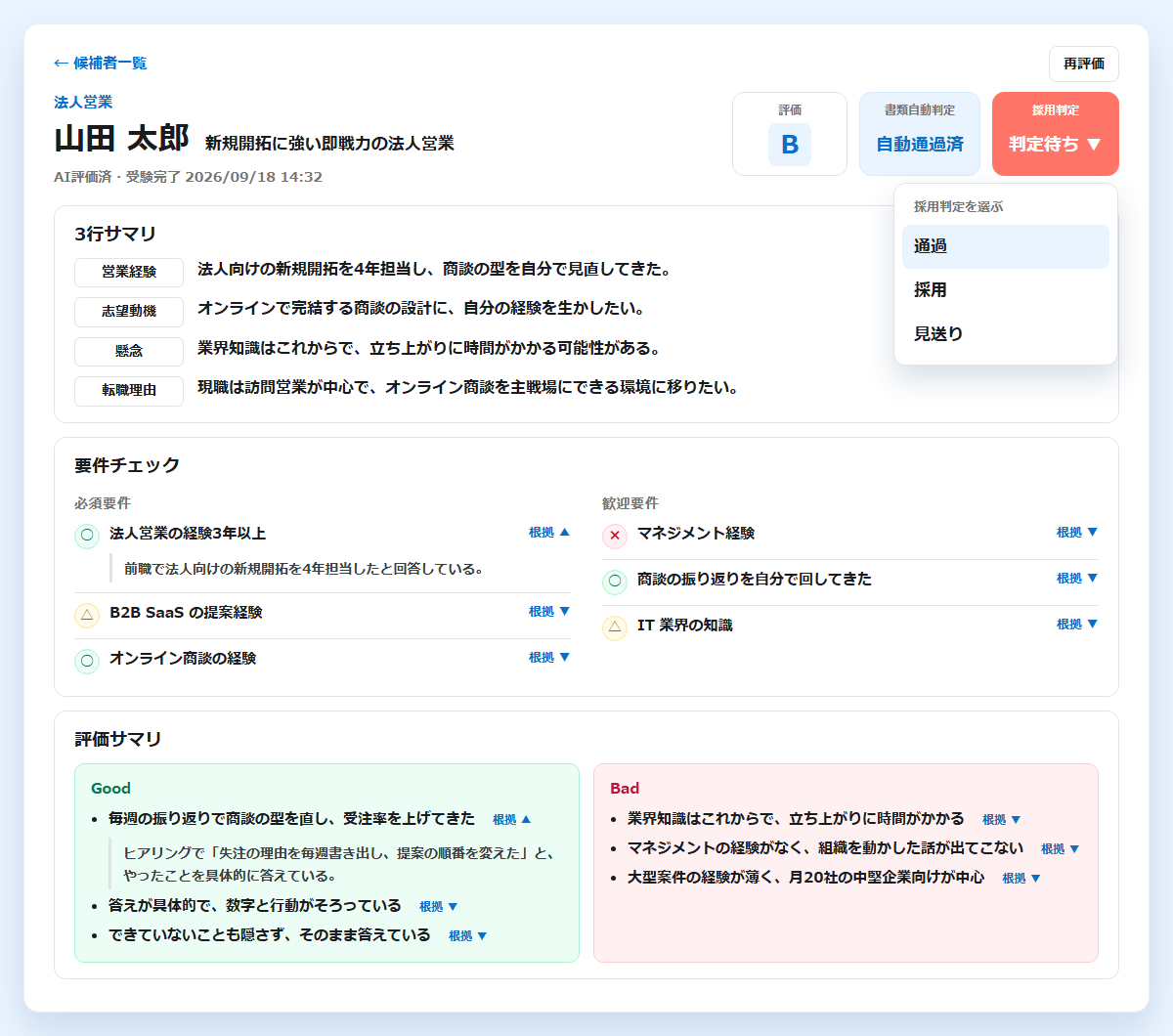Click the 志望動機 summary tag
Image resolution: width=1173 pixels, height=1036 pixels.
point(129,312)
